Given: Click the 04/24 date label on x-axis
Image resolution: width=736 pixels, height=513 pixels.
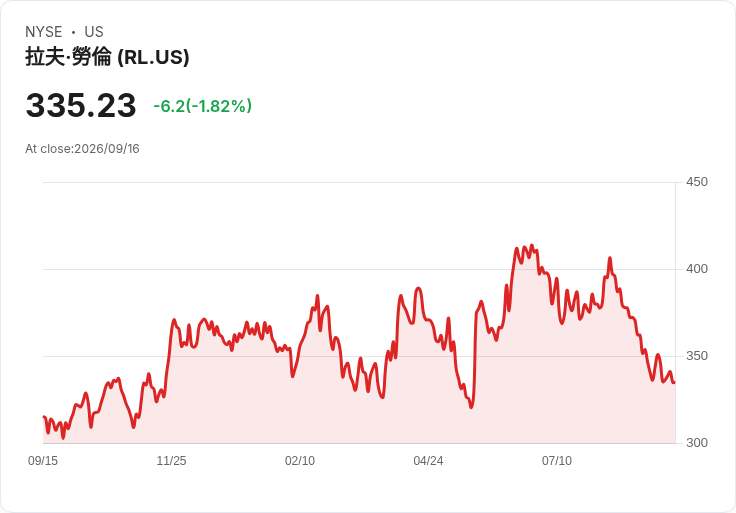Looking at the screenshot, I should 428,461.
